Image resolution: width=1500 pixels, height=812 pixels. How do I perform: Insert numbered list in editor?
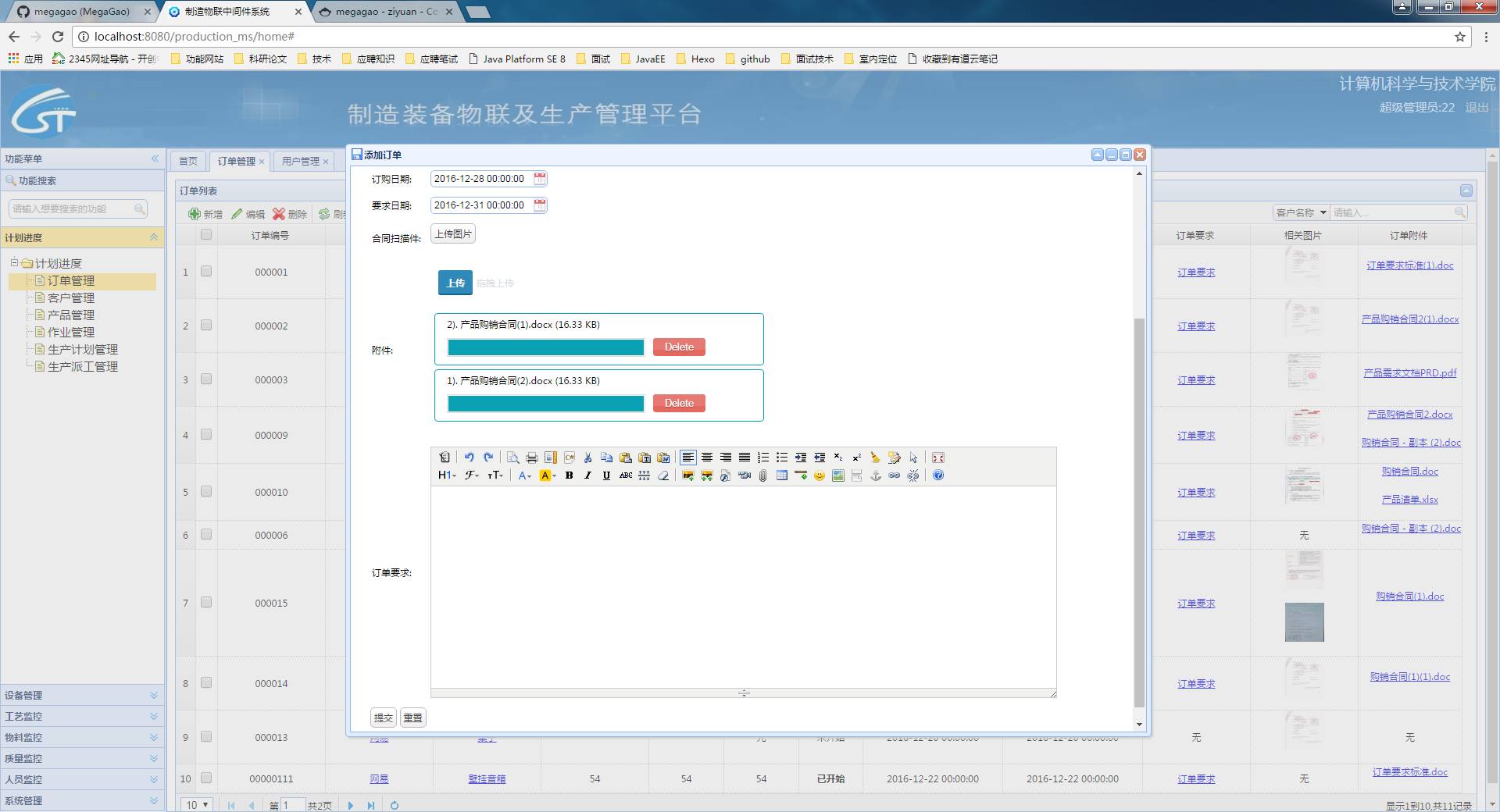(x=763, y=458)
